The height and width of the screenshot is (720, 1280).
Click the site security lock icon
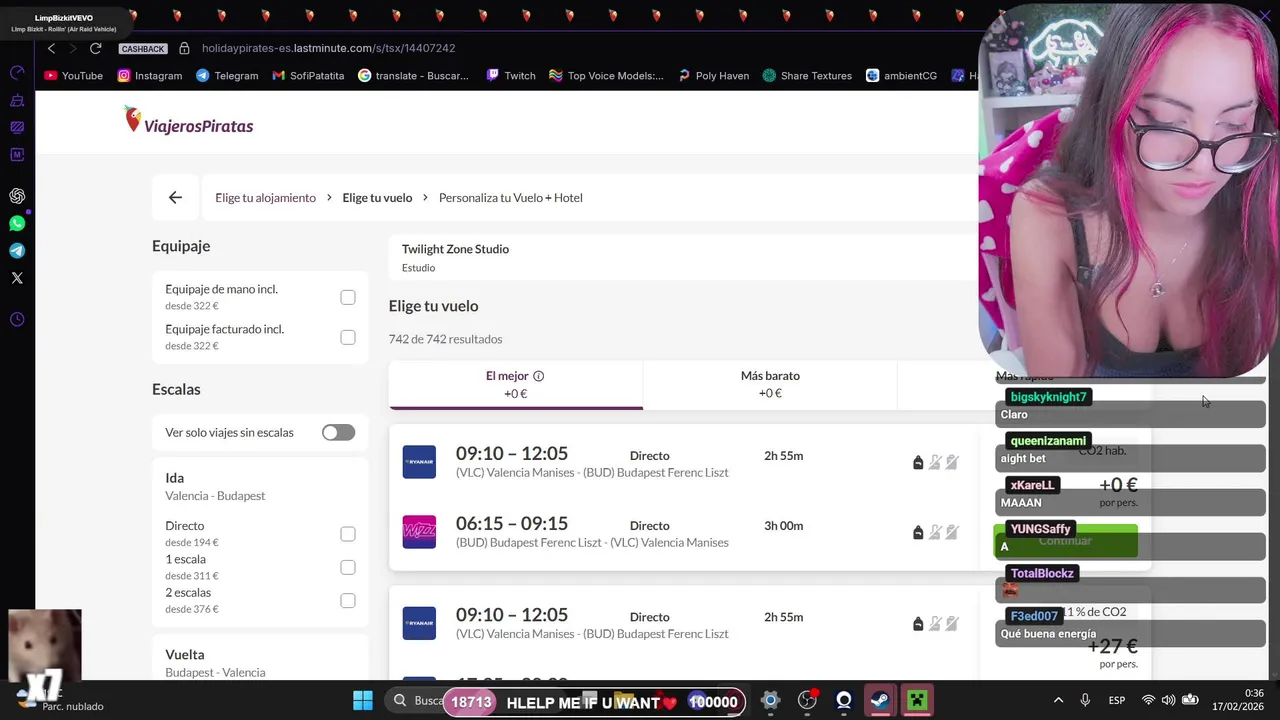[x=184, y=48]
